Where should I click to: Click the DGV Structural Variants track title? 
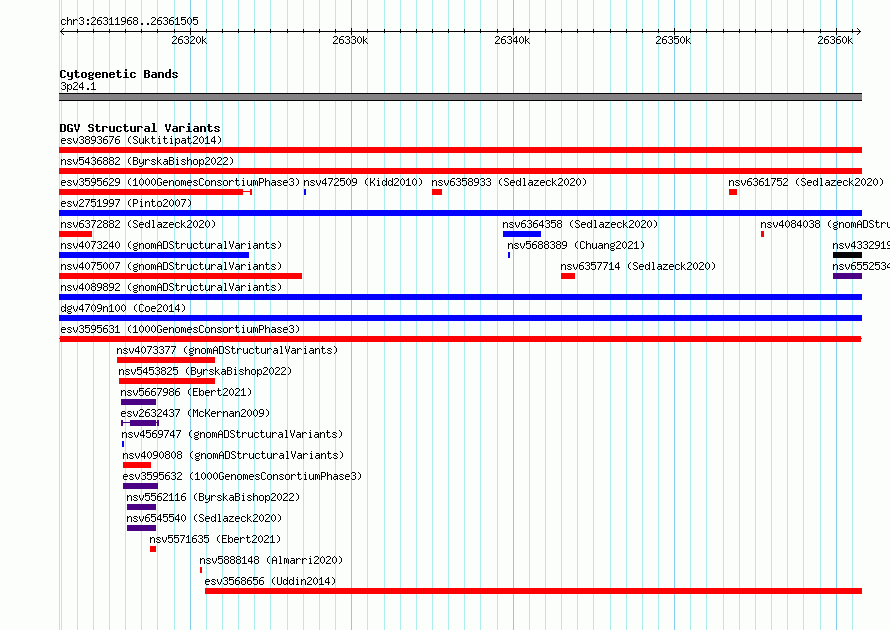tap(140, 128)
